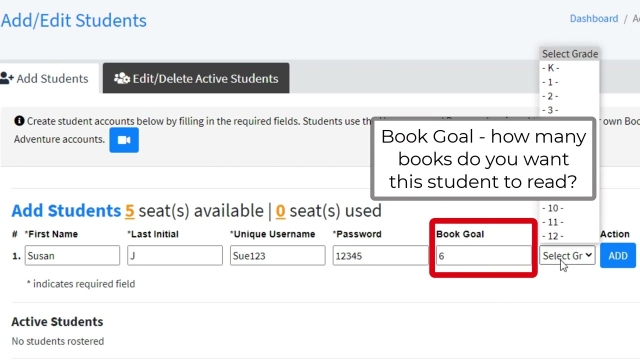The height and width of the screenshot is (360, 640).
Task: Click the Unique Username field Sue123
Action: point(278,256)
